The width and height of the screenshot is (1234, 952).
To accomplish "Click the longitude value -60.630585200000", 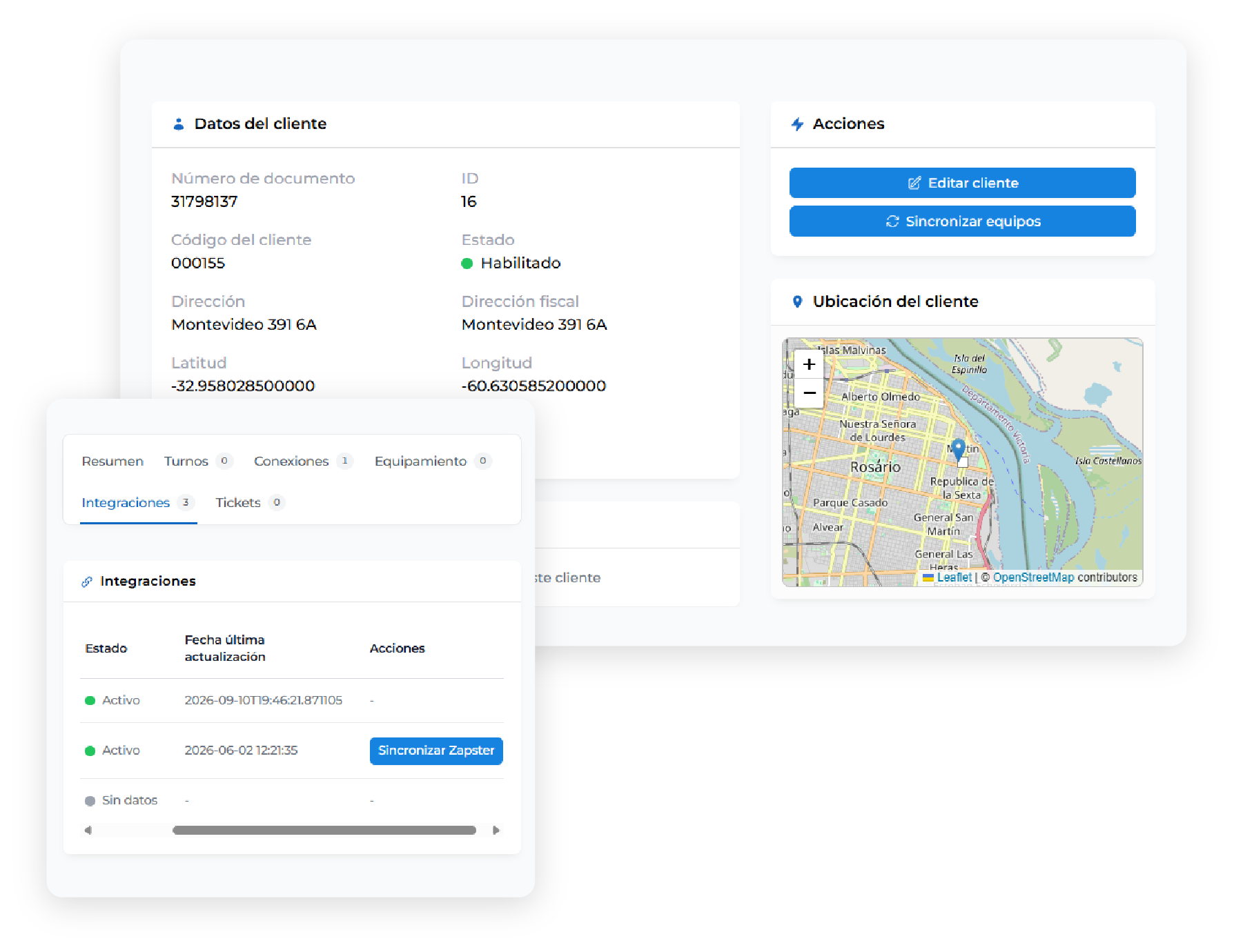I will coord(533,386).
